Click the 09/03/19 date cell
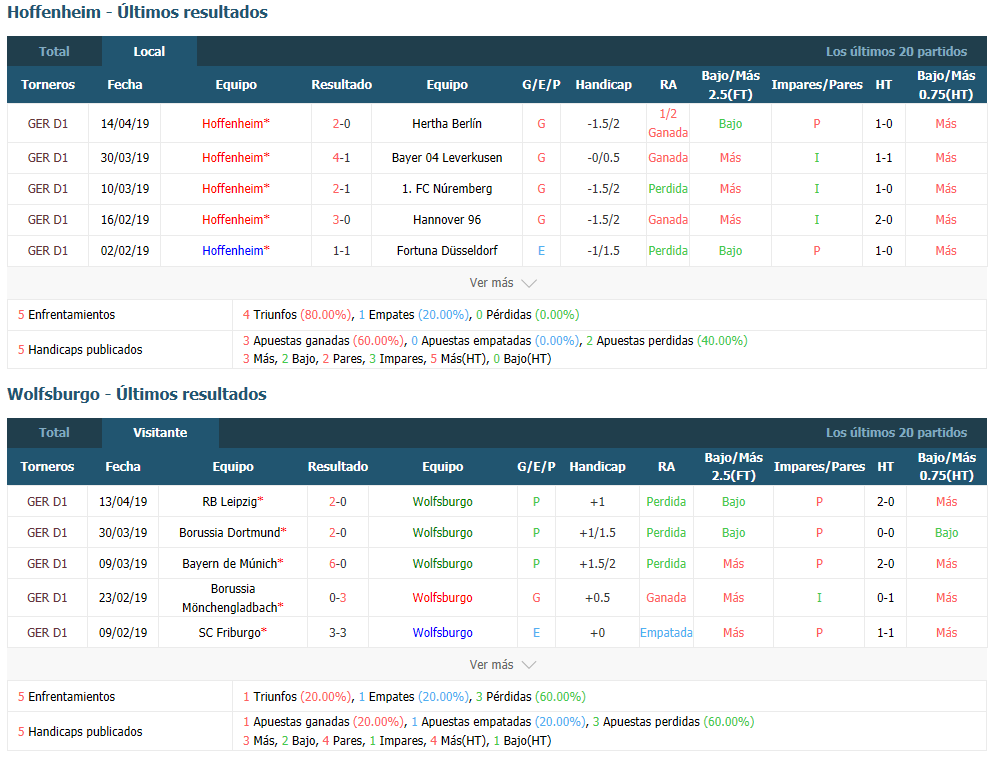 coord(123,564)
